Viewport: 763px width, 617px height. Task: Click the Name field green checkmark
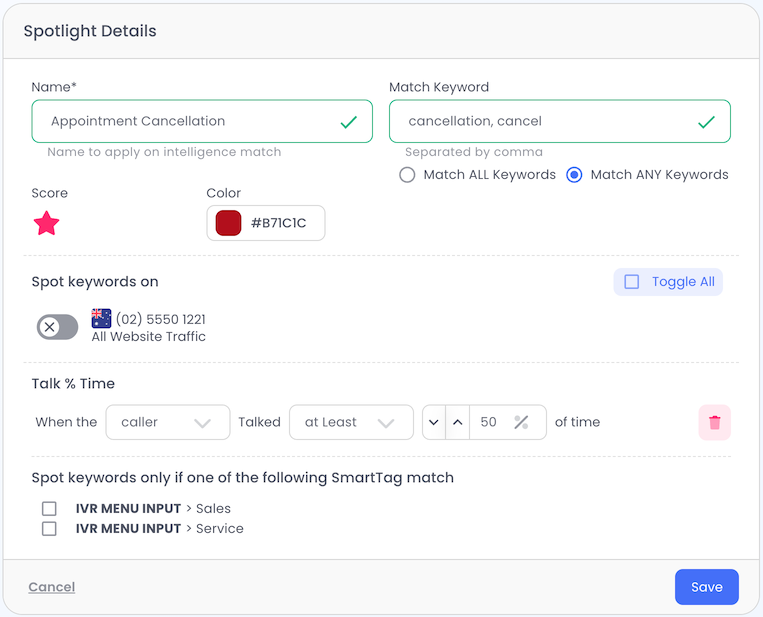click(349, 122)
